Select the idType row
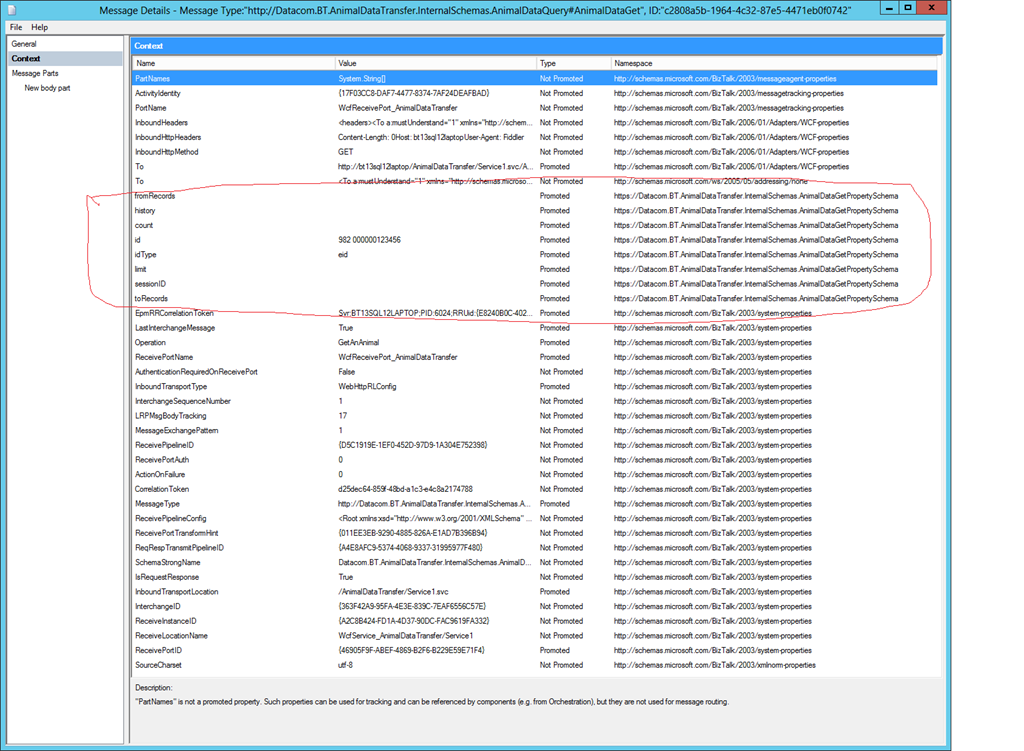 (535, 255)
